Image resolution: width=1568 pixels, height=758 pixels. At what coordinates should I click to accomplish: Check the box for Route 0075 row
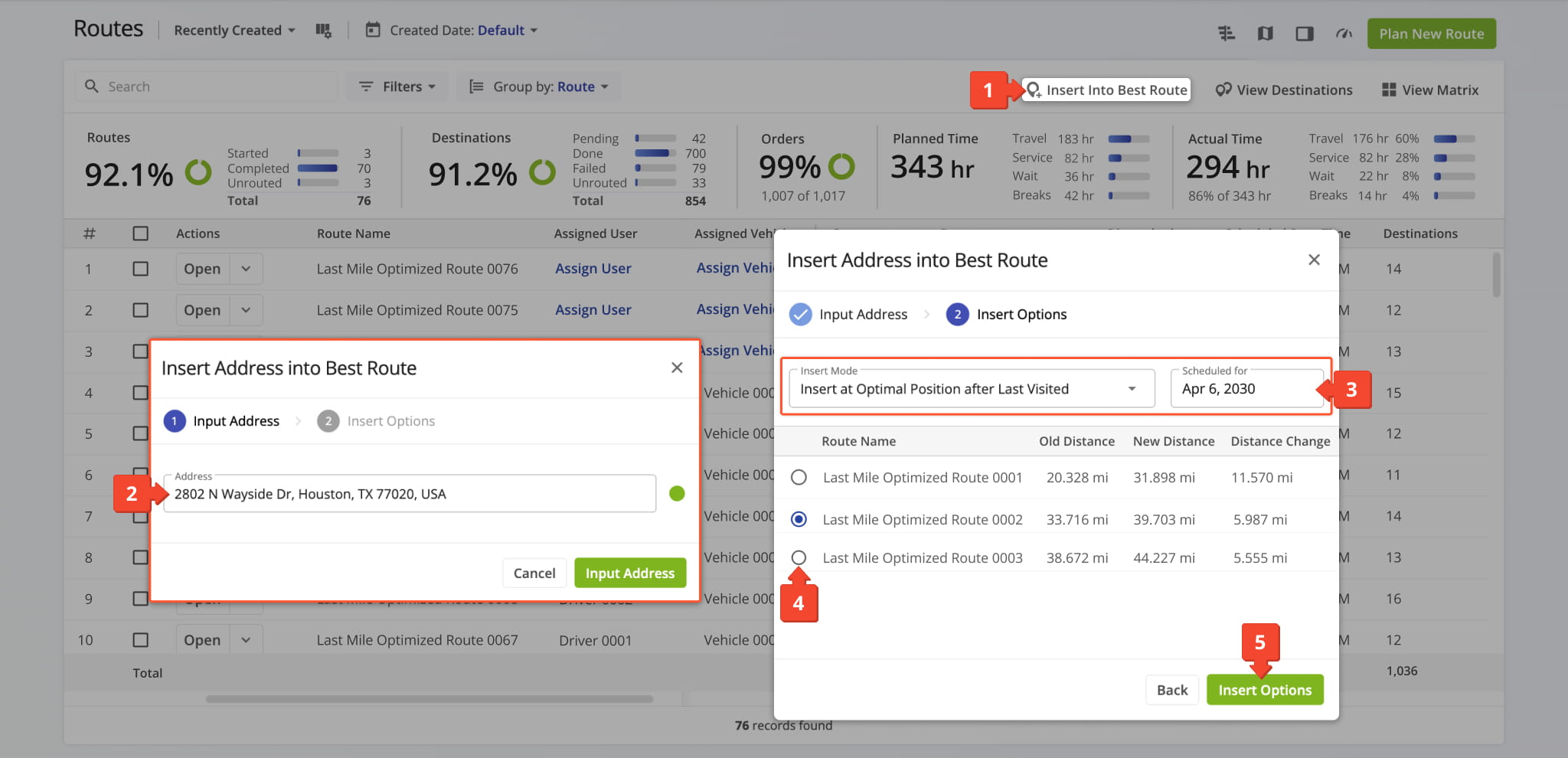tap(140, 310)
